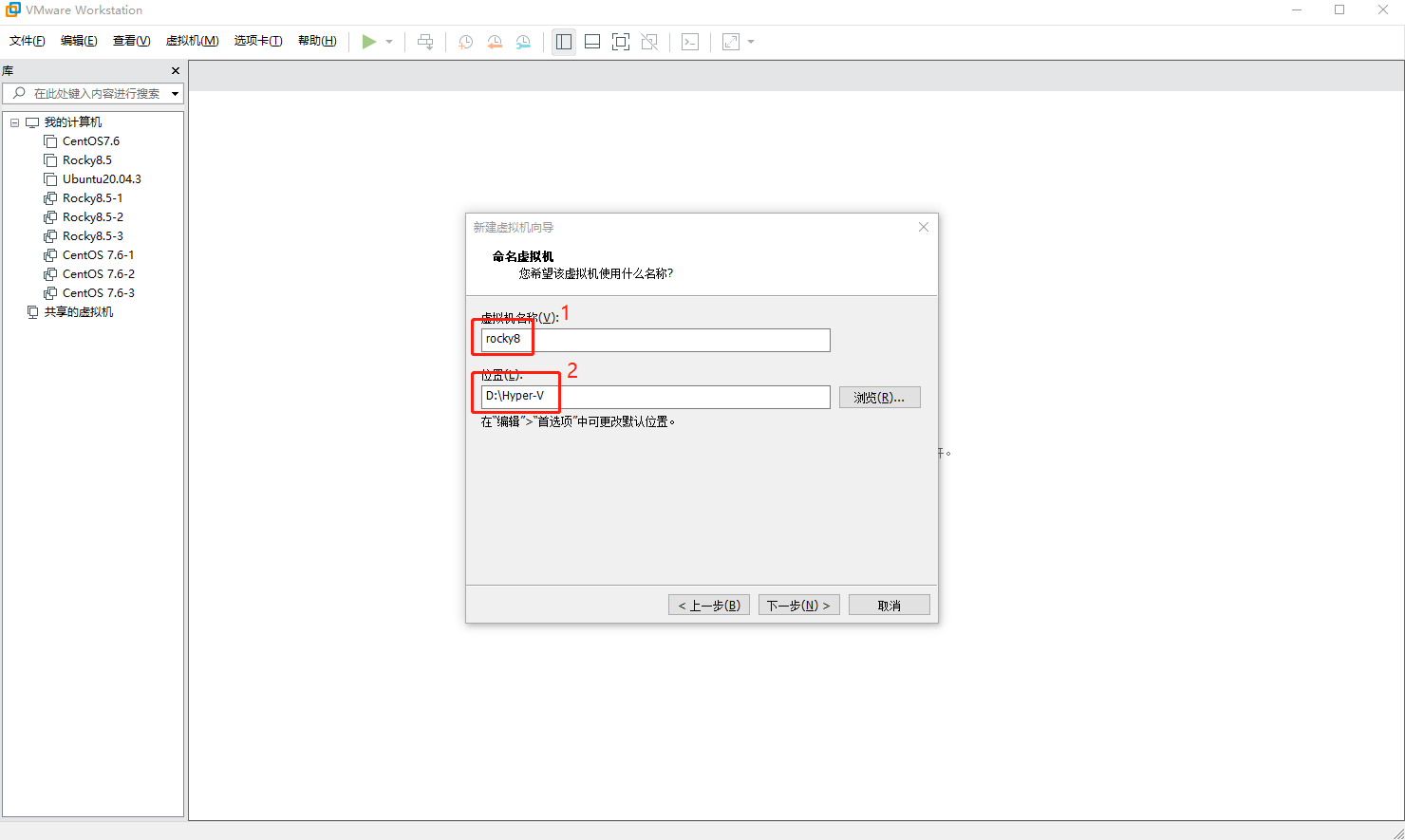Open the console view terminal icon
Viewport: 1405px width, 840px height.
pyautogui.click(x=690, y=42)
